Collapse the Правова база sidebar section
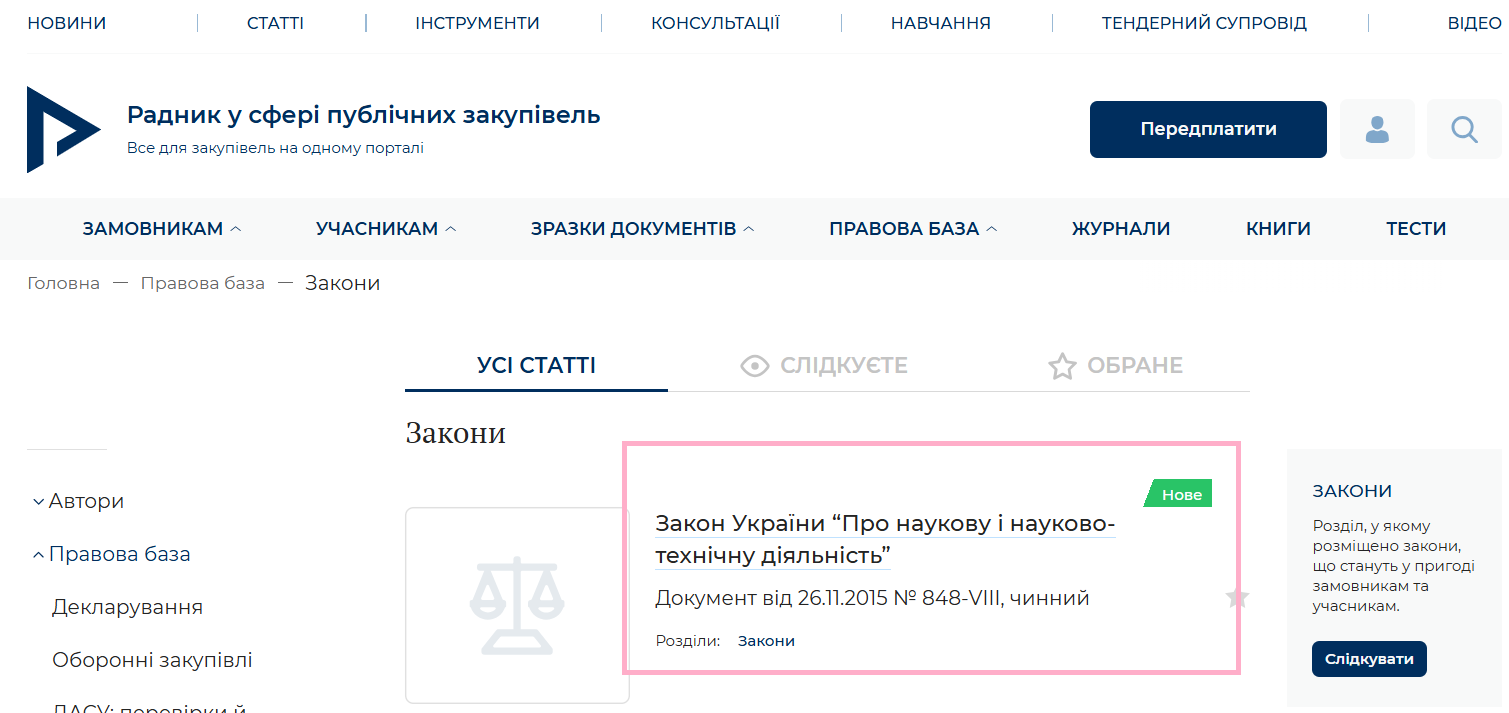Screen dimensions: 1509x713 [111, 554]
